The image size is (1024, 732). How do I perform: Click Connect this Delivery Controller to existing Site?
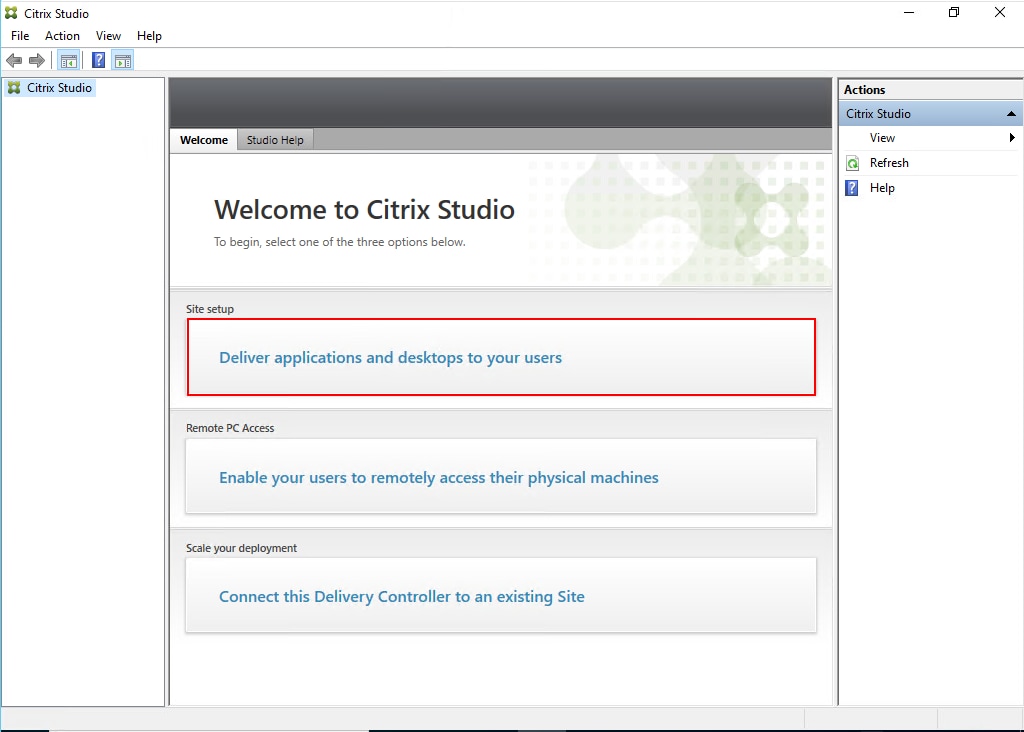point(501,595)
